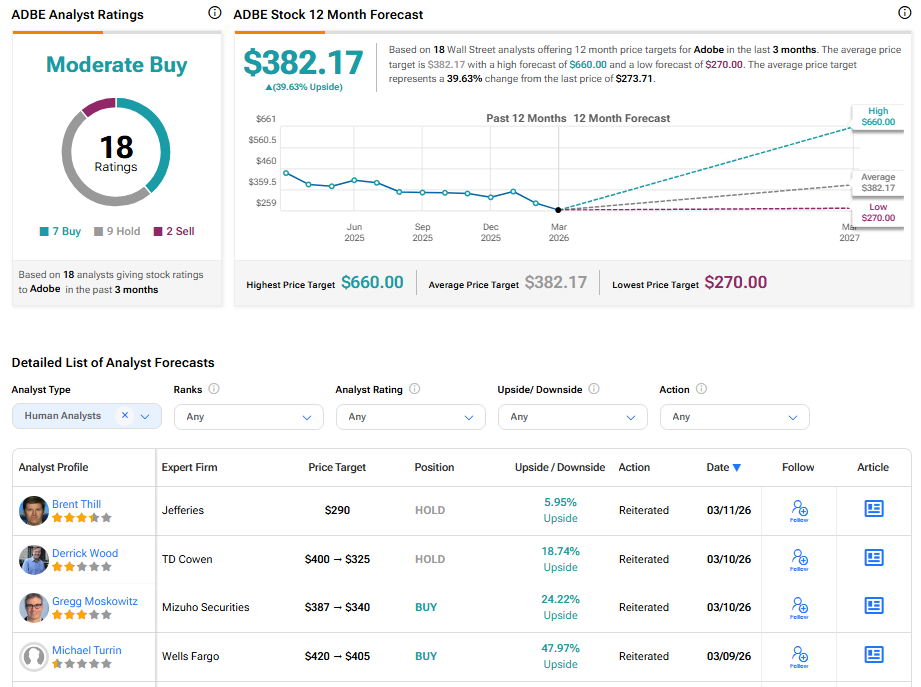The width and height of the screenshot is (921, 687).
Task: Follow analyst Michael Turrin
Action: coord(799,655)
